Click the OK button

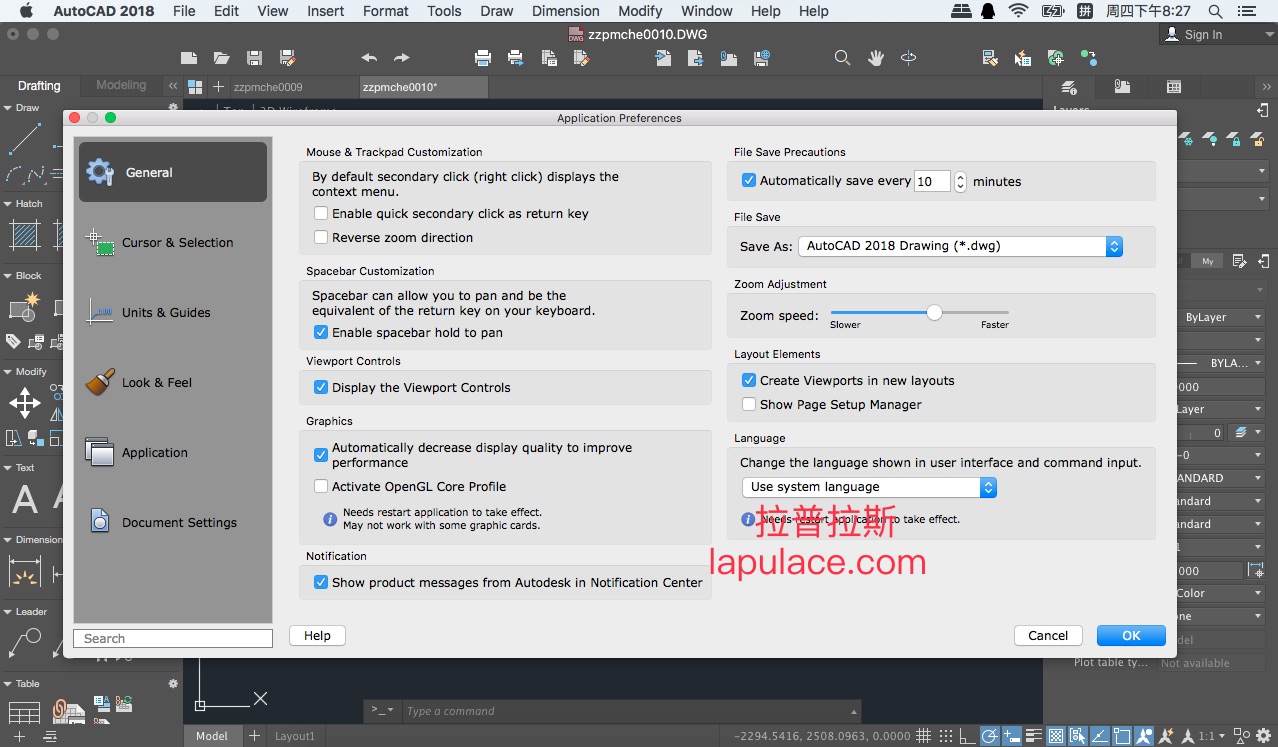(x=1131, y=636)
